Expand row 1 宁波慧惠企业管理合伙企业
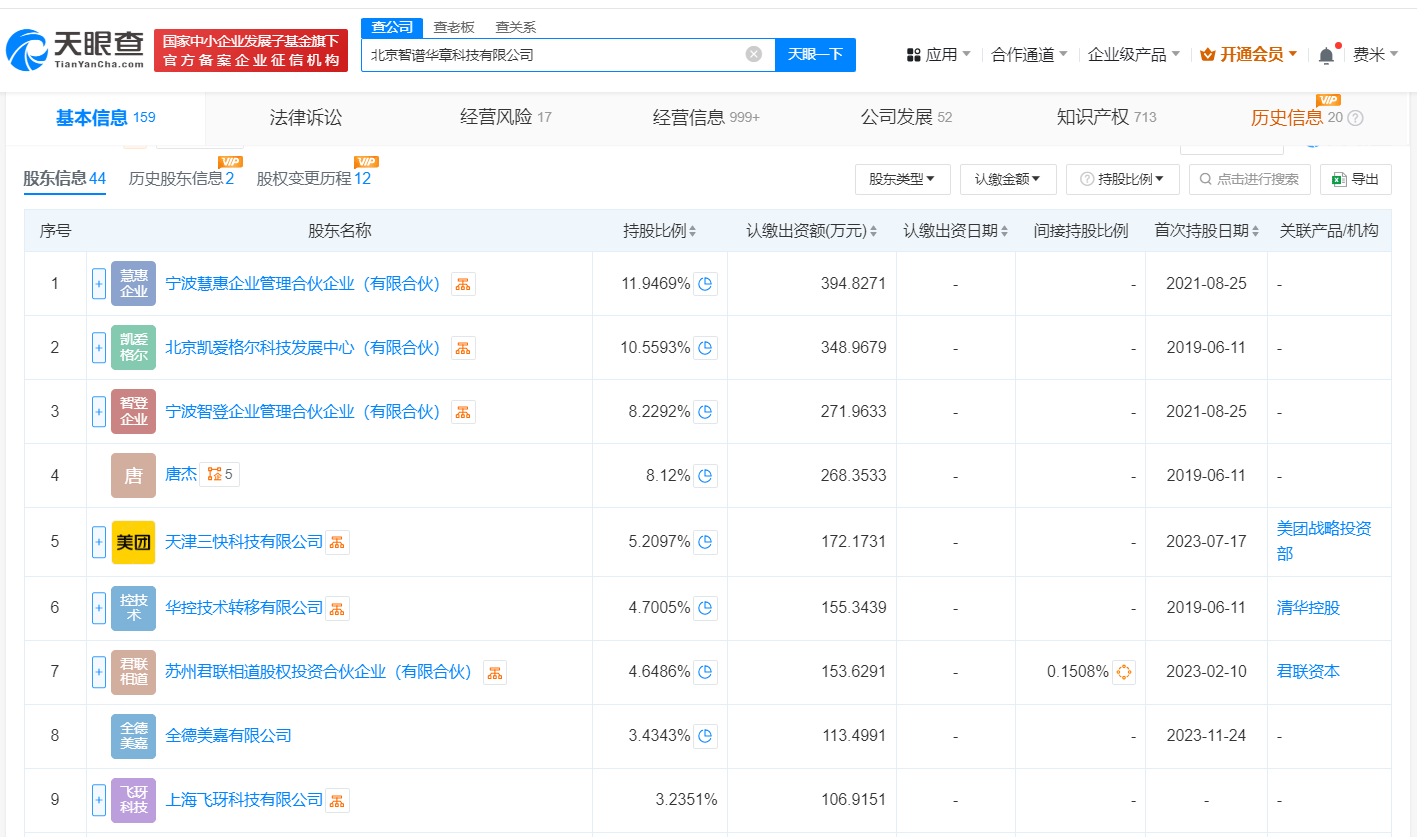Screen dimensions: 1417x837 click(x=99, y=284)
